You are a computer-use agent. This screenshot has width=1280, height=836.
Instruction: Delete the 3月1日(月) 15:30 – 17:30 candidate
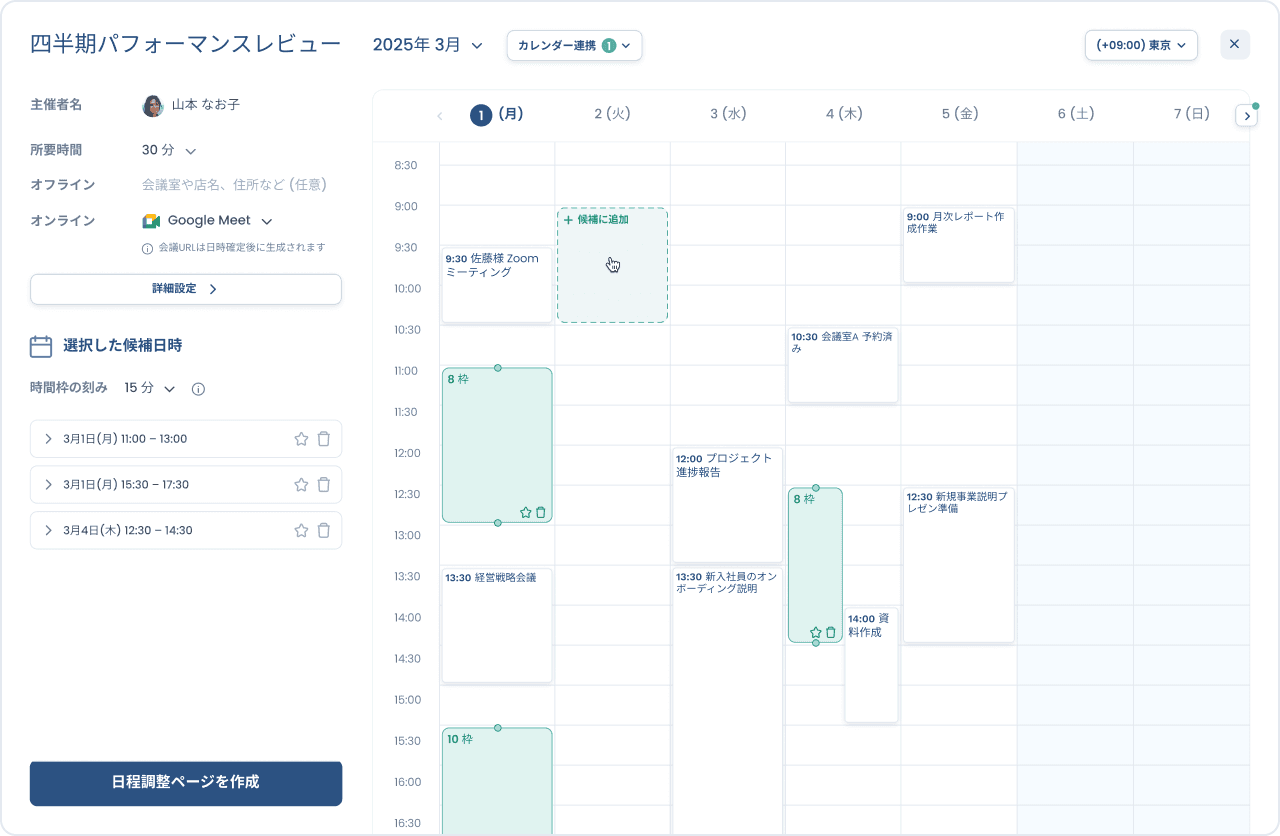(324, 485)
